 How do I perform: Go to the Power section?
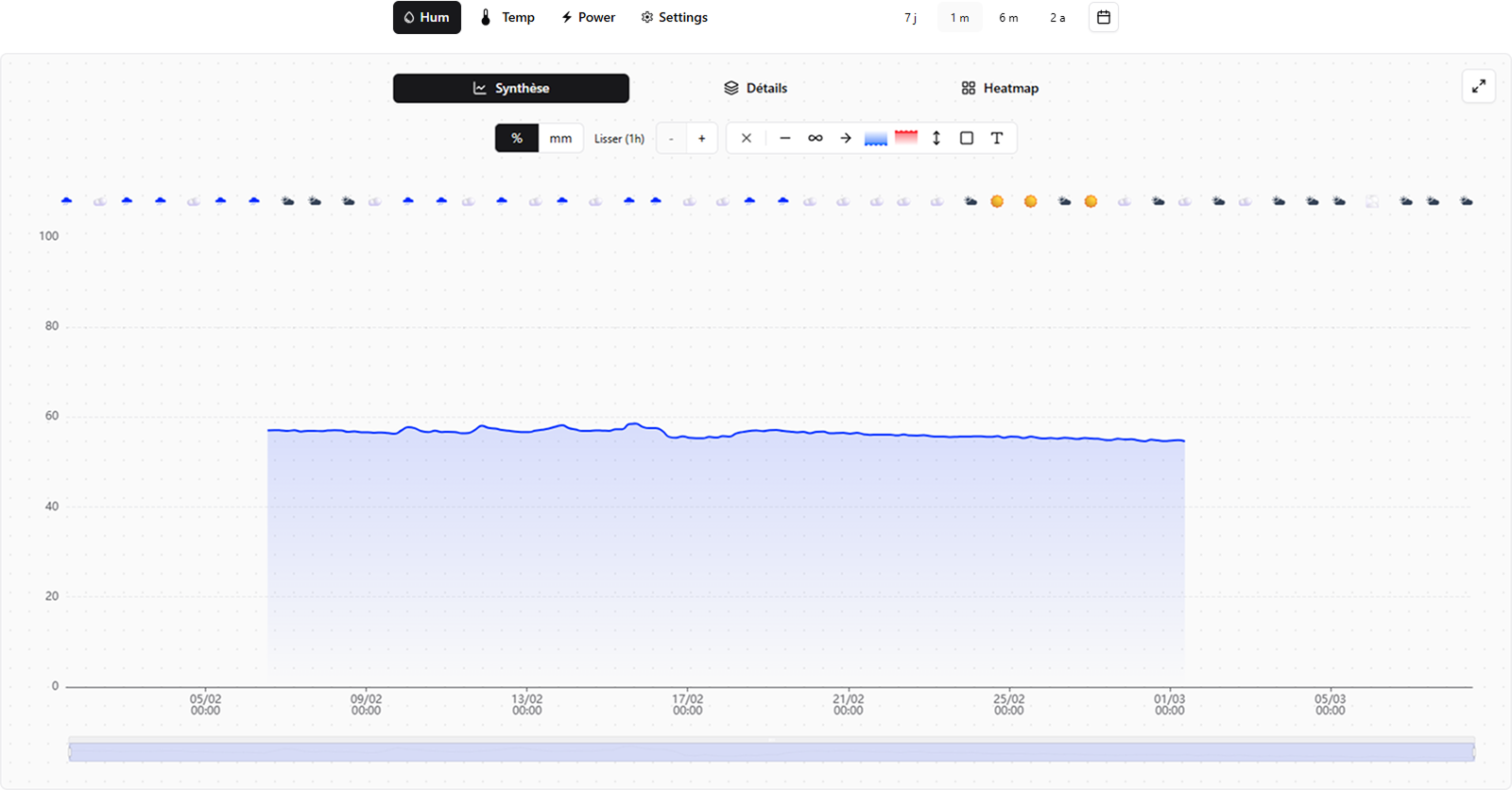(588, 17)
